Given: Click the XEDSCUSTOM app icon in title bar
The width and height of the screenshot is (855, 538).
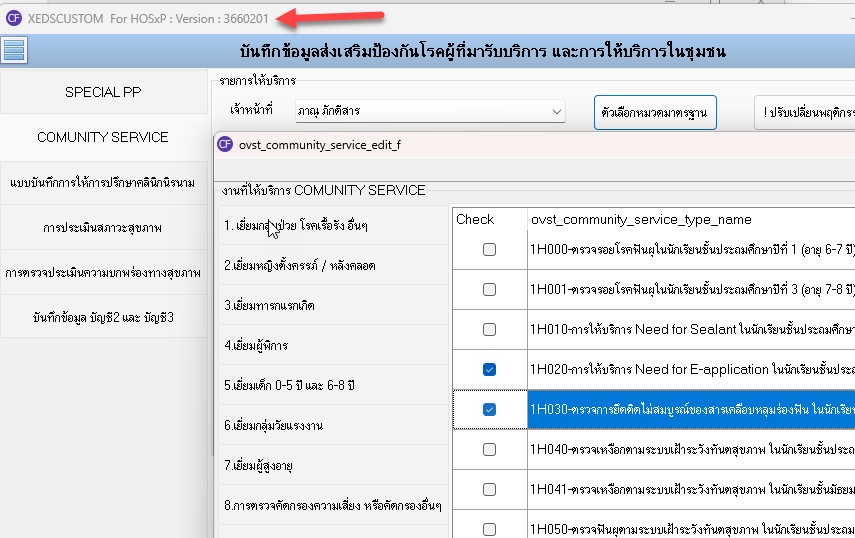Looking at the screenshot, I should [x=14, y=18].
